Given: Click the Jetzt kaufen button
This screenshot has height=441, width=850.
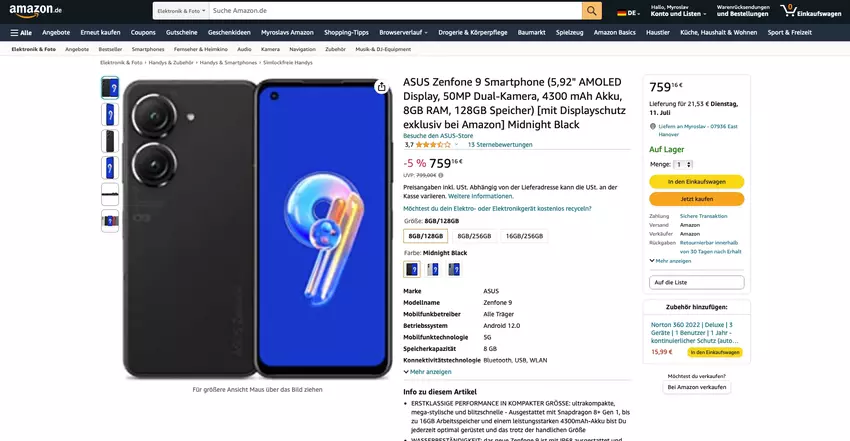Looking at the screenshot, I should pyautogui.click(x=697, y=199).
